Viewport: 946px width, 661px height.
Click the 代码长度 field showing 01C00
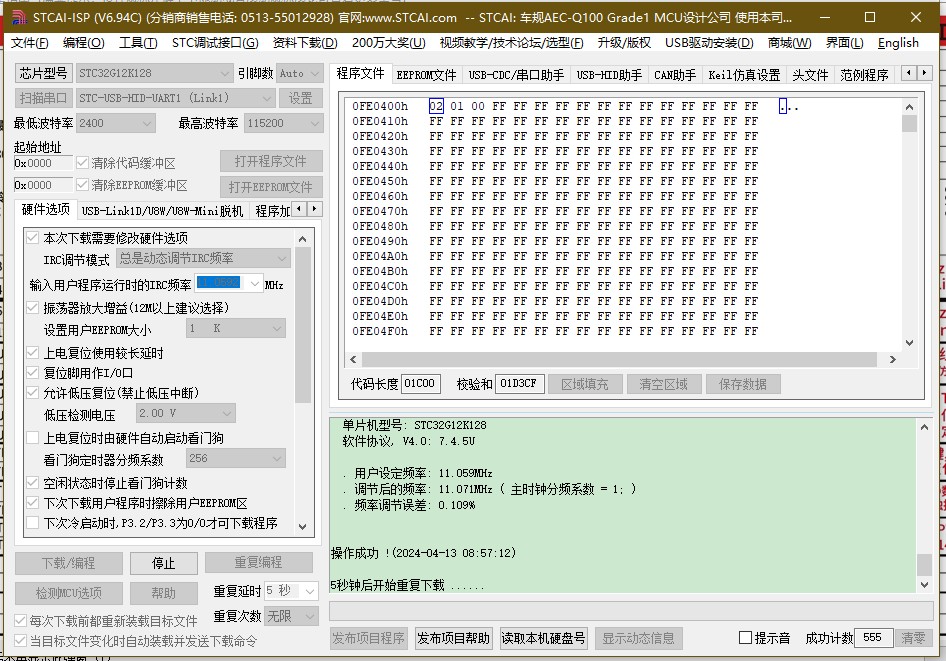click(x=421, y=384)
